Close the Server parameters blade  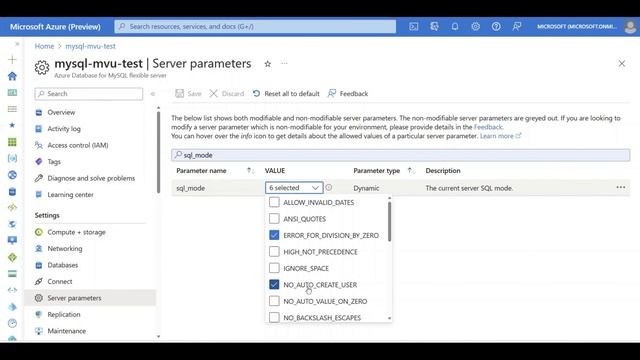[x=622, y=64]
